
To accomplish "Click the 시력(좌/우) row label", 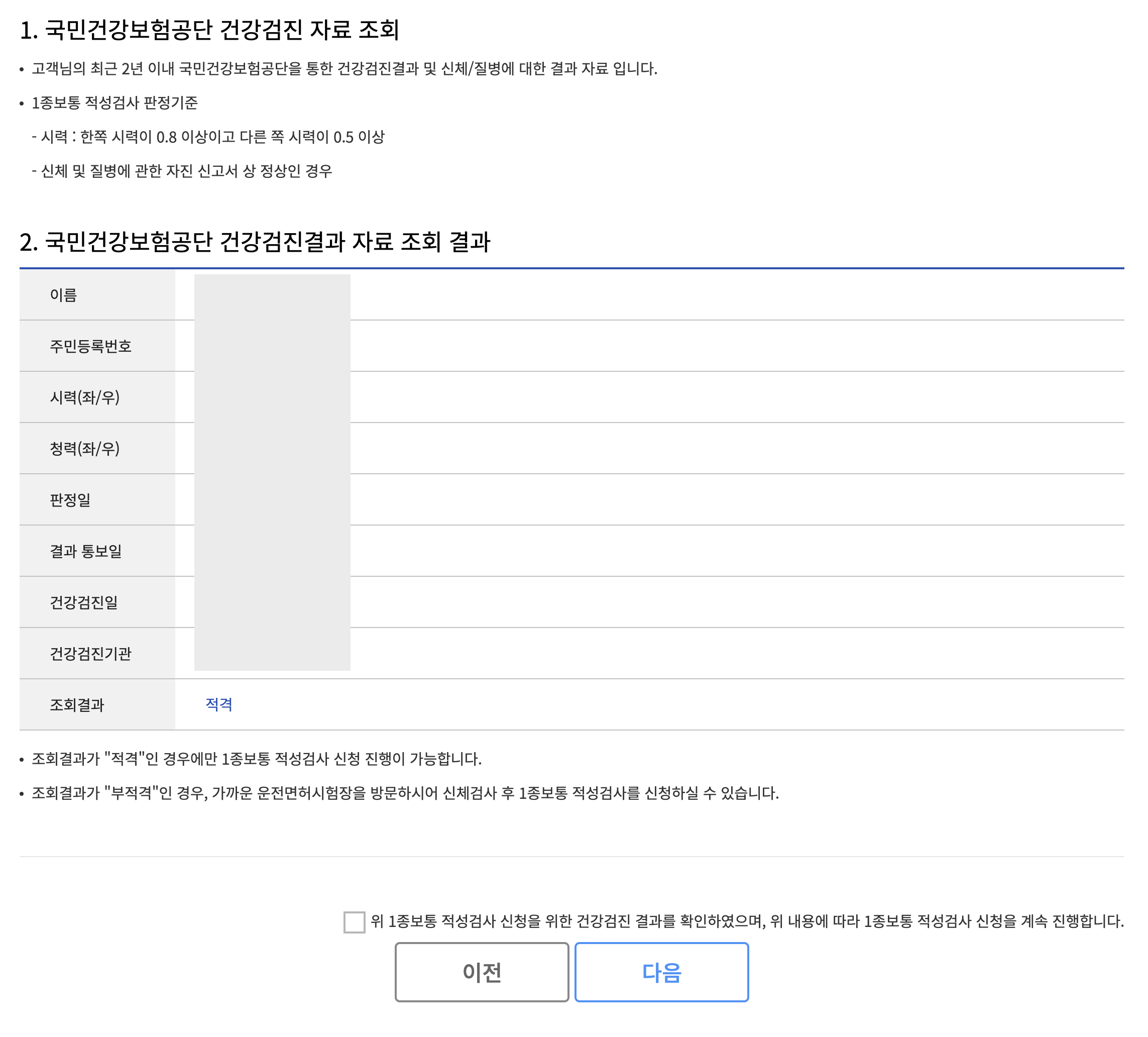I will [85, 397].
